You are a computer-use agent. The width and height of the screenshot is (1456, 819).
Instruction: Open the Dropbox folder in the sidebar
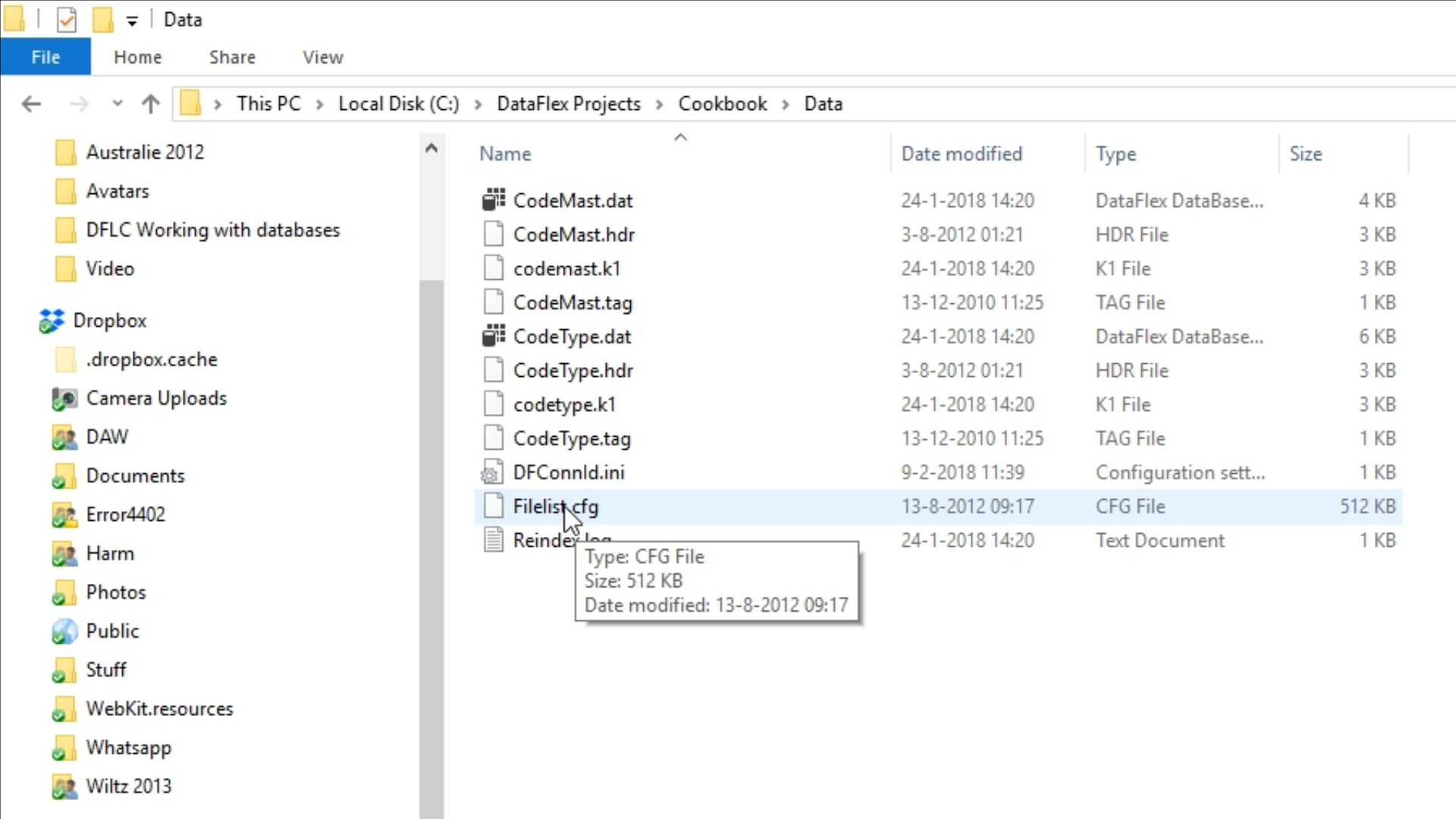pos(109,321)
